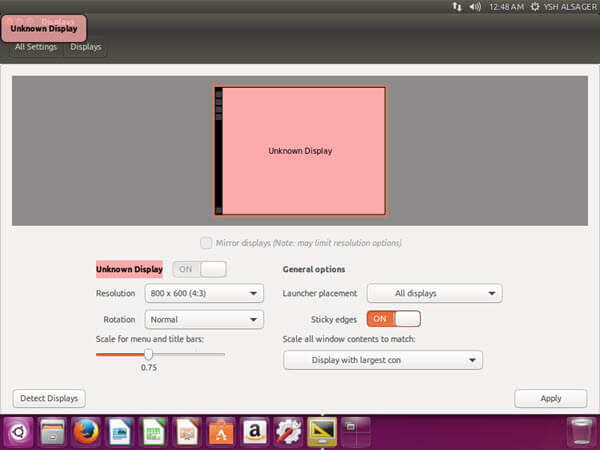Open System Settings wrench-gear icon
The image size is (600, 450).
288,432
